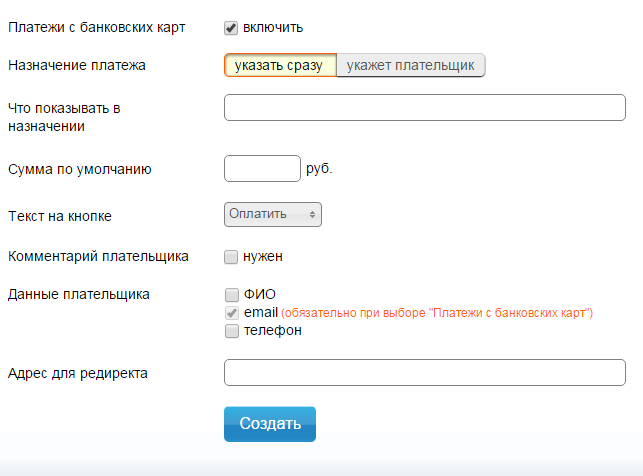Screen dimensions: 643x476
Task: Check the "нужен" payer comment checkbox
Action: (231, 257)
